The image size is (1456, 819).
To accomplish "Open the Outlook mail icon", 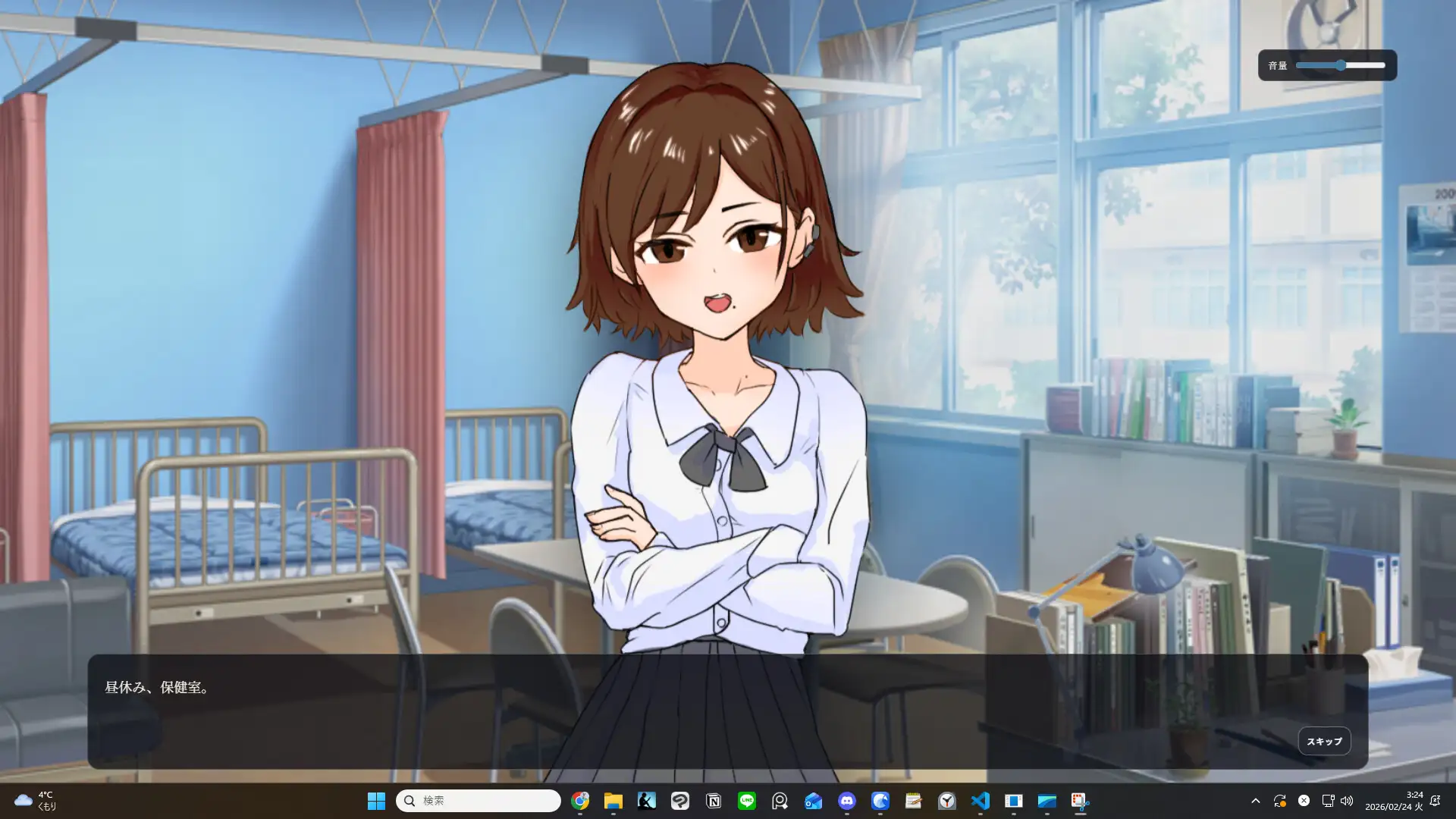I will 814,801.
